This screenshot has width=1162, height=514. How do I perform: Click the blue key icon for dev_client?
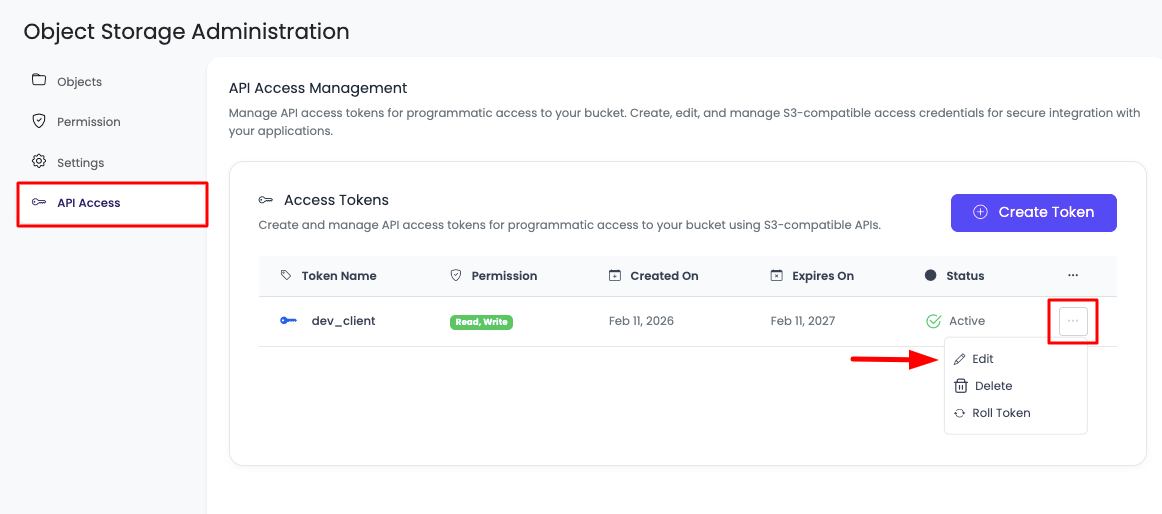tap(288, 321)
